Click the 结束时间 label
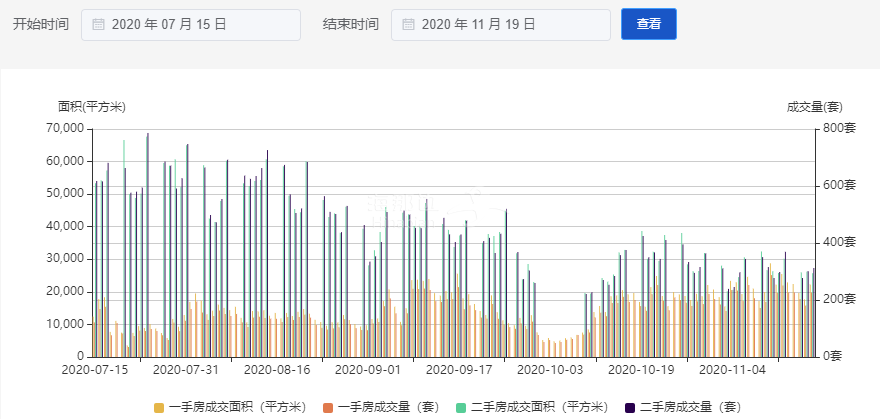880x419 pixels. (x=351, y=24)
